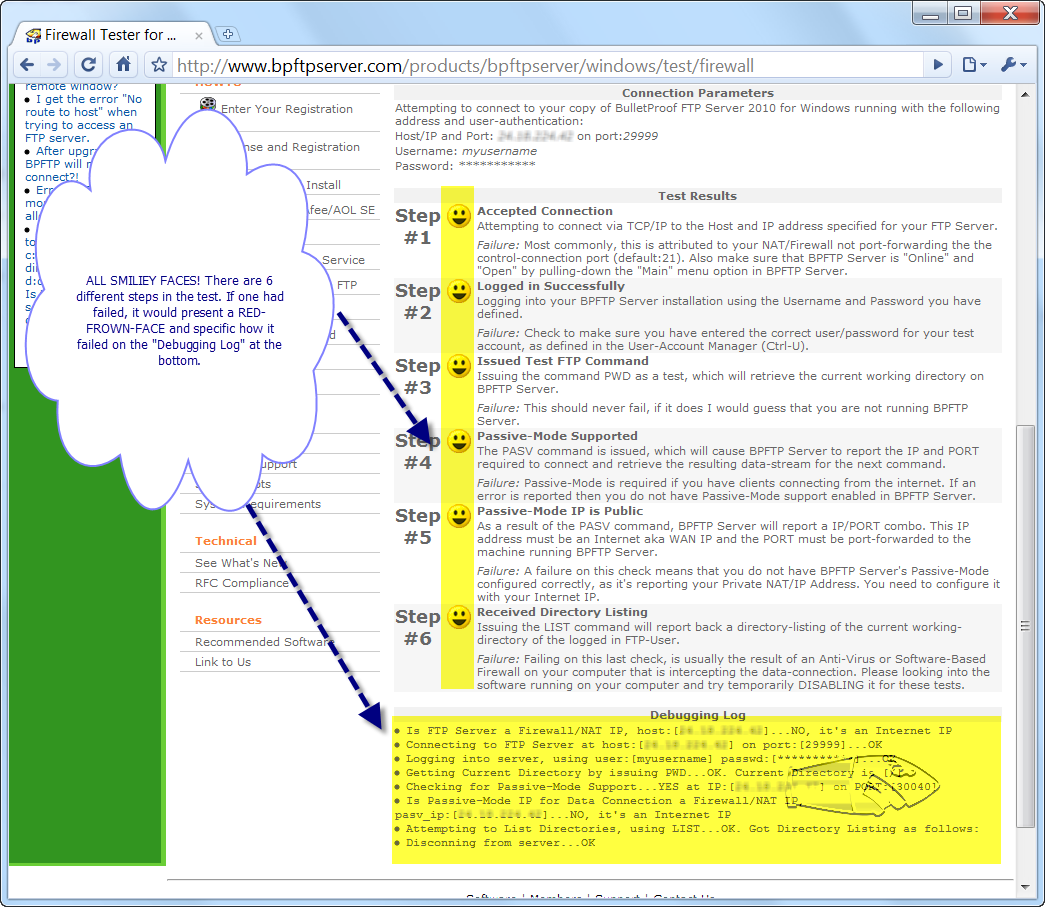This screenshot has height=907, width=1045.
Task: Click the Connection Parameters heading
Action: pyautogui.click(x=698, y=93)
